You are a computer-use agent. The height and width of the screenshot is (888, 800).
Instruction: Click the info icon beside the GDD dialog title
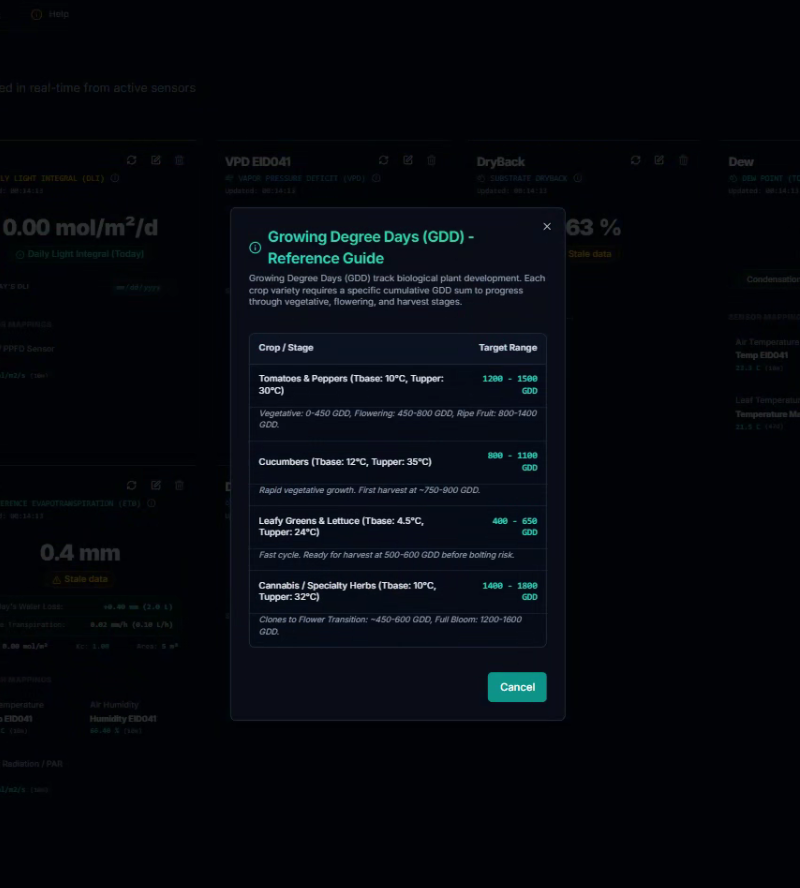coord(255,247)
